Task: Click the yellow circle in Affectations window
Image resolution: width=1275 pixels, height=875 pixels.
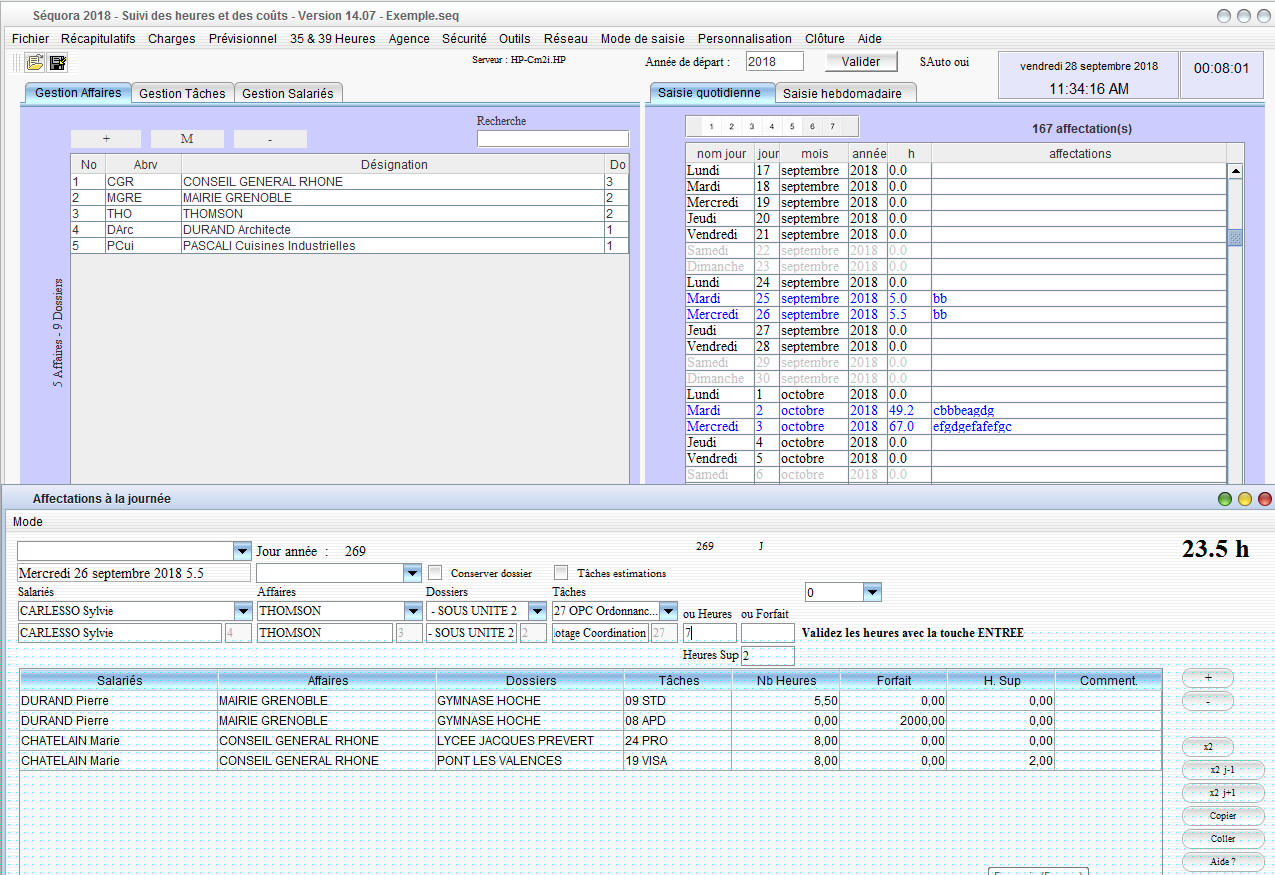Action: click(1244, 499)
